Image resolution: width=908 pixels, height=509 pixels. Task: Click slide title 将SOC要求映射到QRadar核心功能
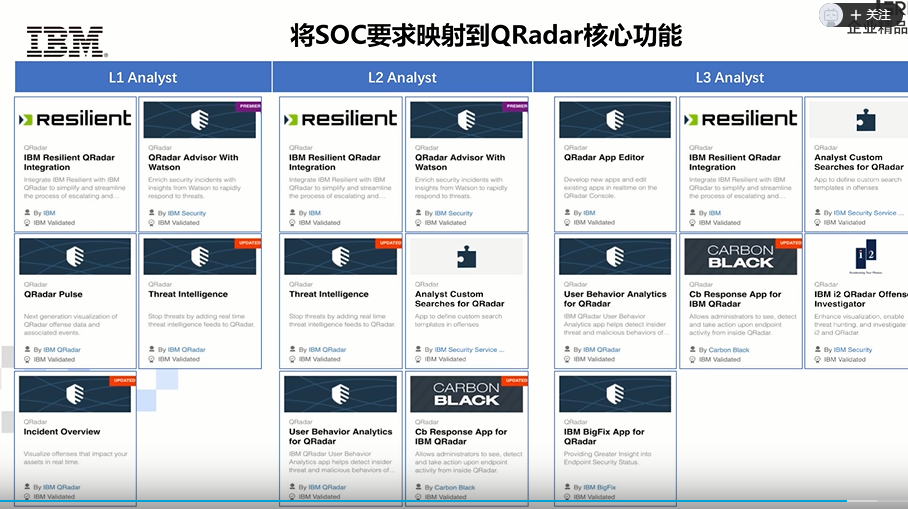(x=486, y=35)
